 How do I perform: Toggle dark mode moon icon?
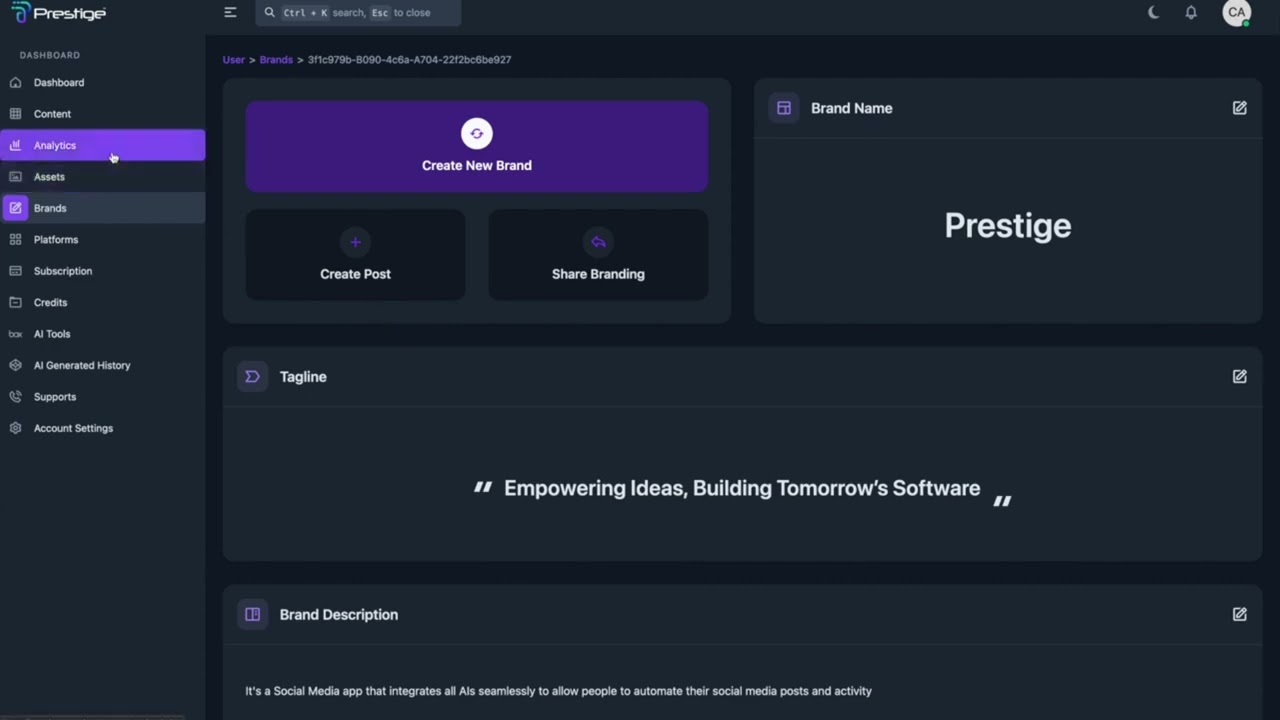[x=1153, y=13]
